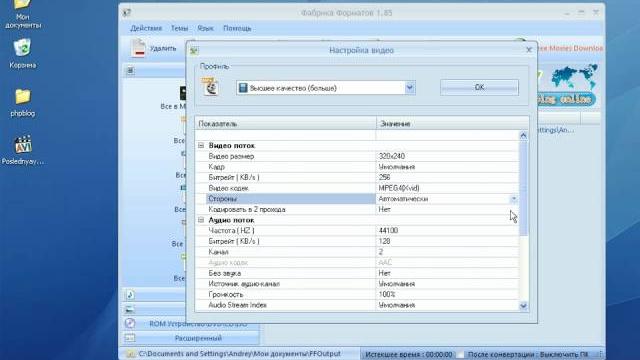Viewport: 640px width, 360px height.
Task: Open the Помощь menu
Action: pos(237,28)
